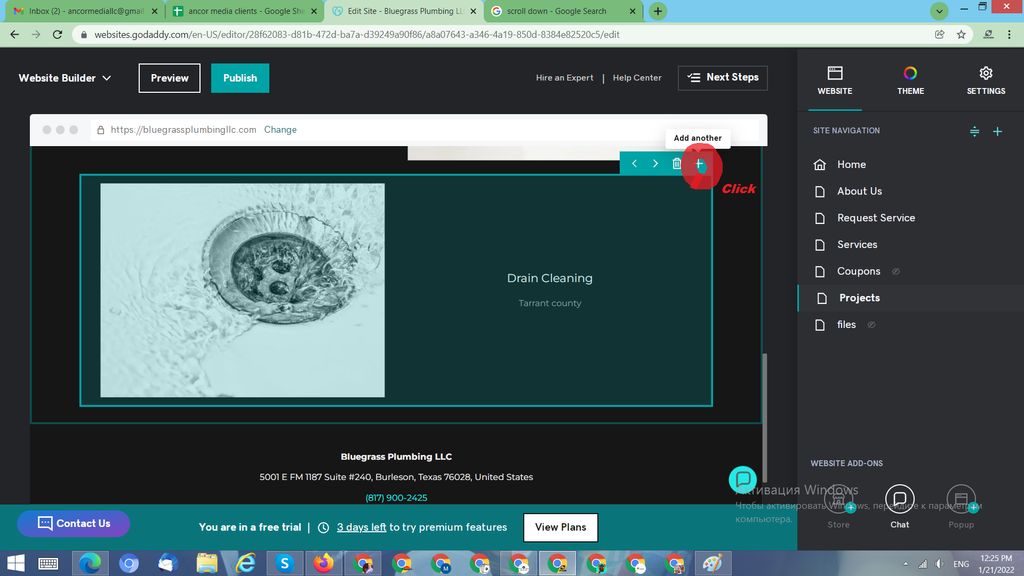
Task: Switch to the Theme tab
Action: [910, 80]
